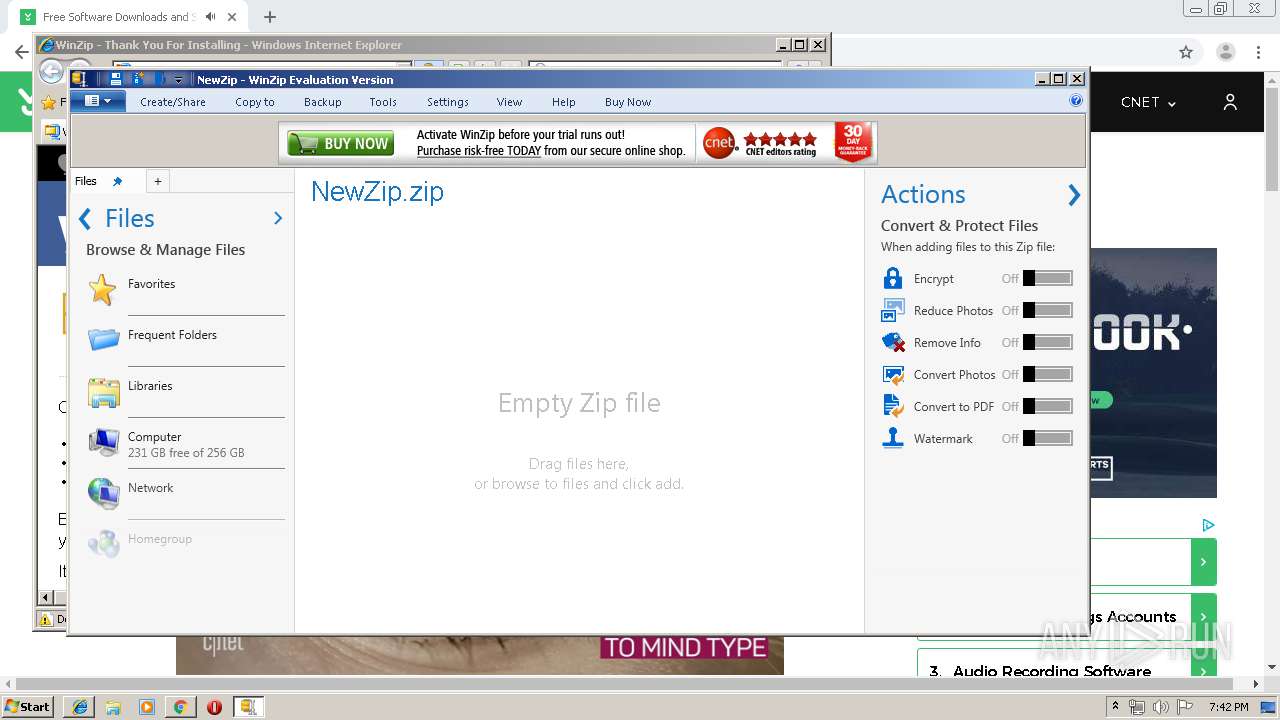
Task: Toggle the Encrypt switch on
Action: [1047, 278]
